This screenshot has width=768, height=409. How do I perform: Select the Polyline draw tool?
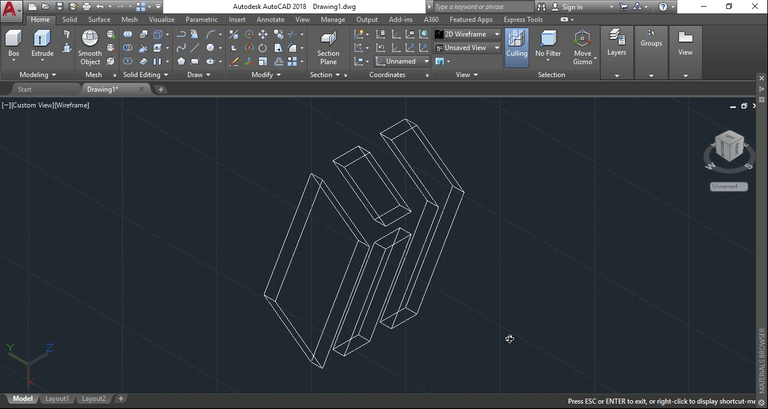coord(181,34)
